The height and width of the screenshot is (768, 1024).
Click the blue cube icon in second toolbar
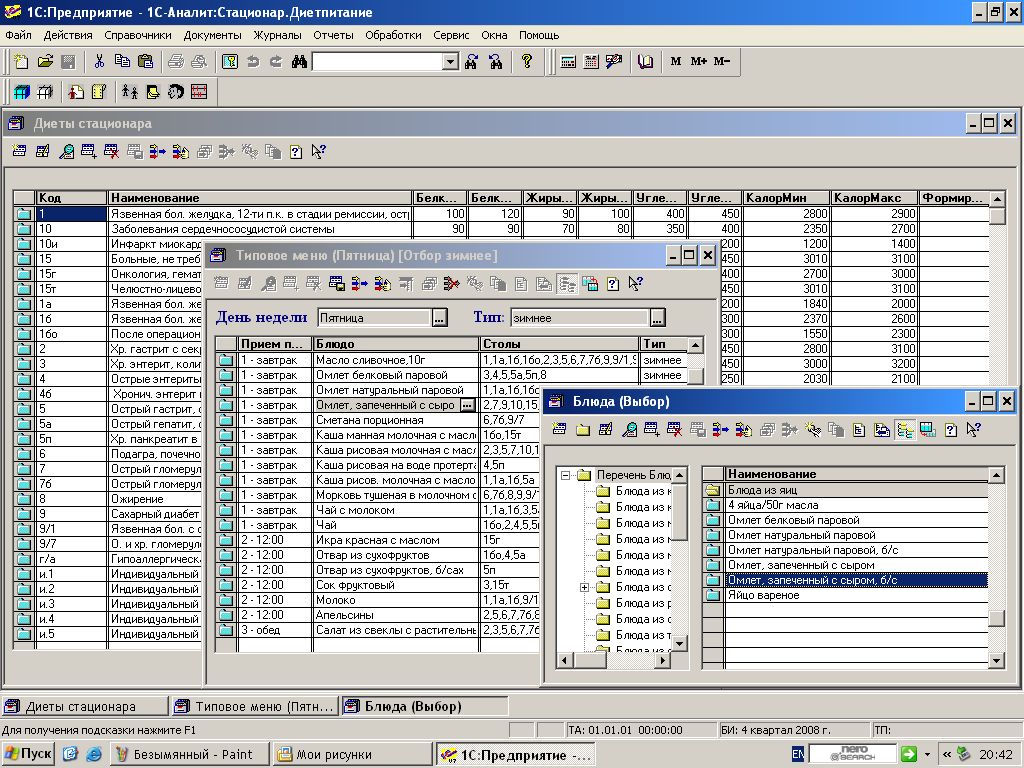coord(22,92)
